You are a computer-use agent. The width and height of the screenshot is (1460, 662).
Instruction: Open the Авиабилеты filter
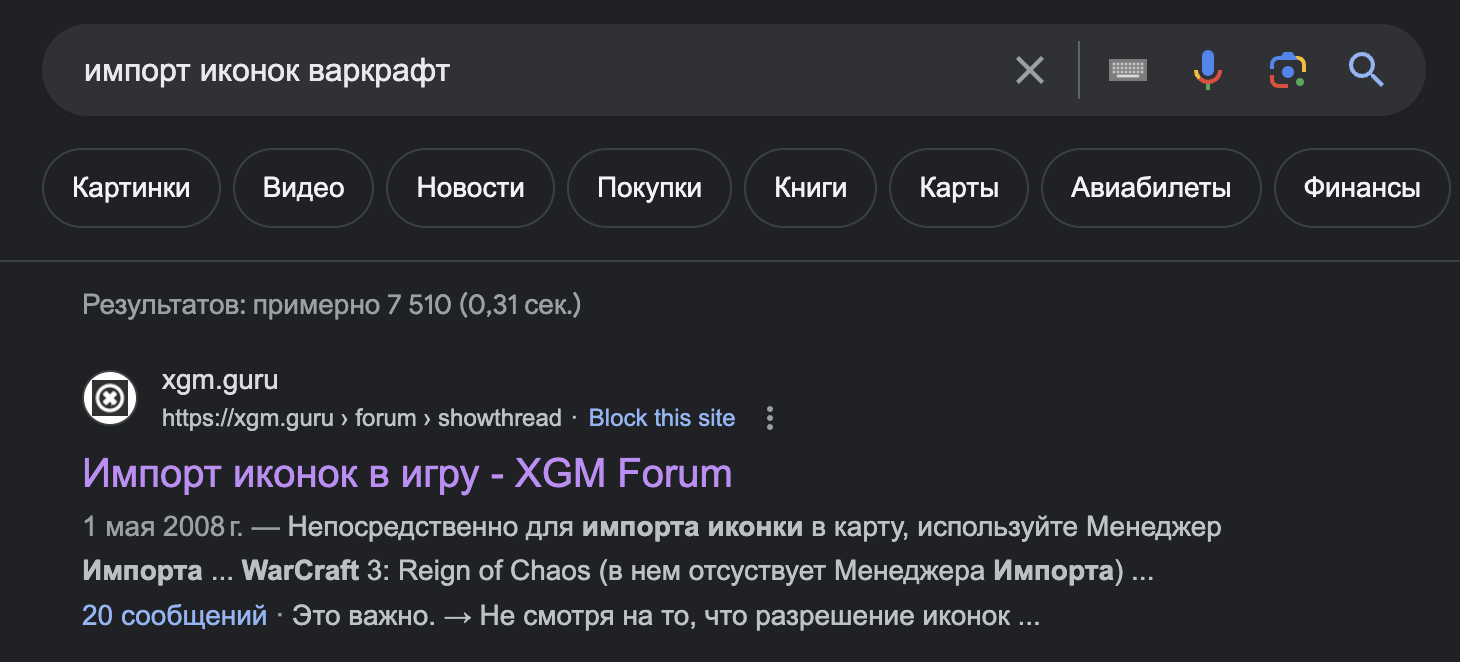pyautogui.click(x=1150, y=188)
